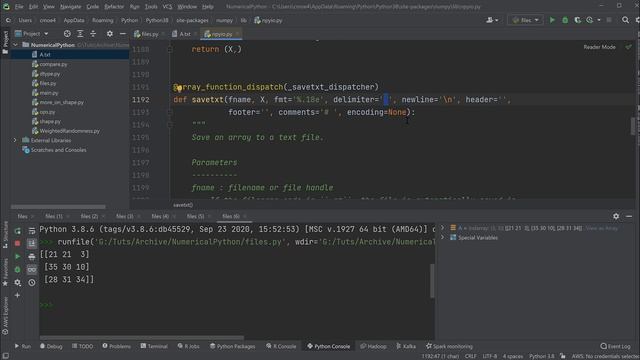Open the TODO tool window
The height and width of the screenshot is (360, 640).
point(82,346)
